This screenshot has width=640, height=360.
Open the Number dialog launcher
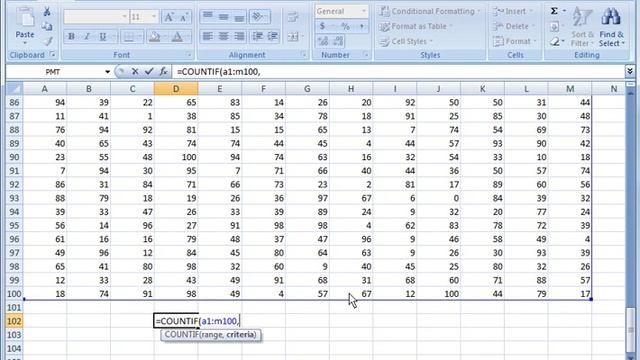point(366,54)
